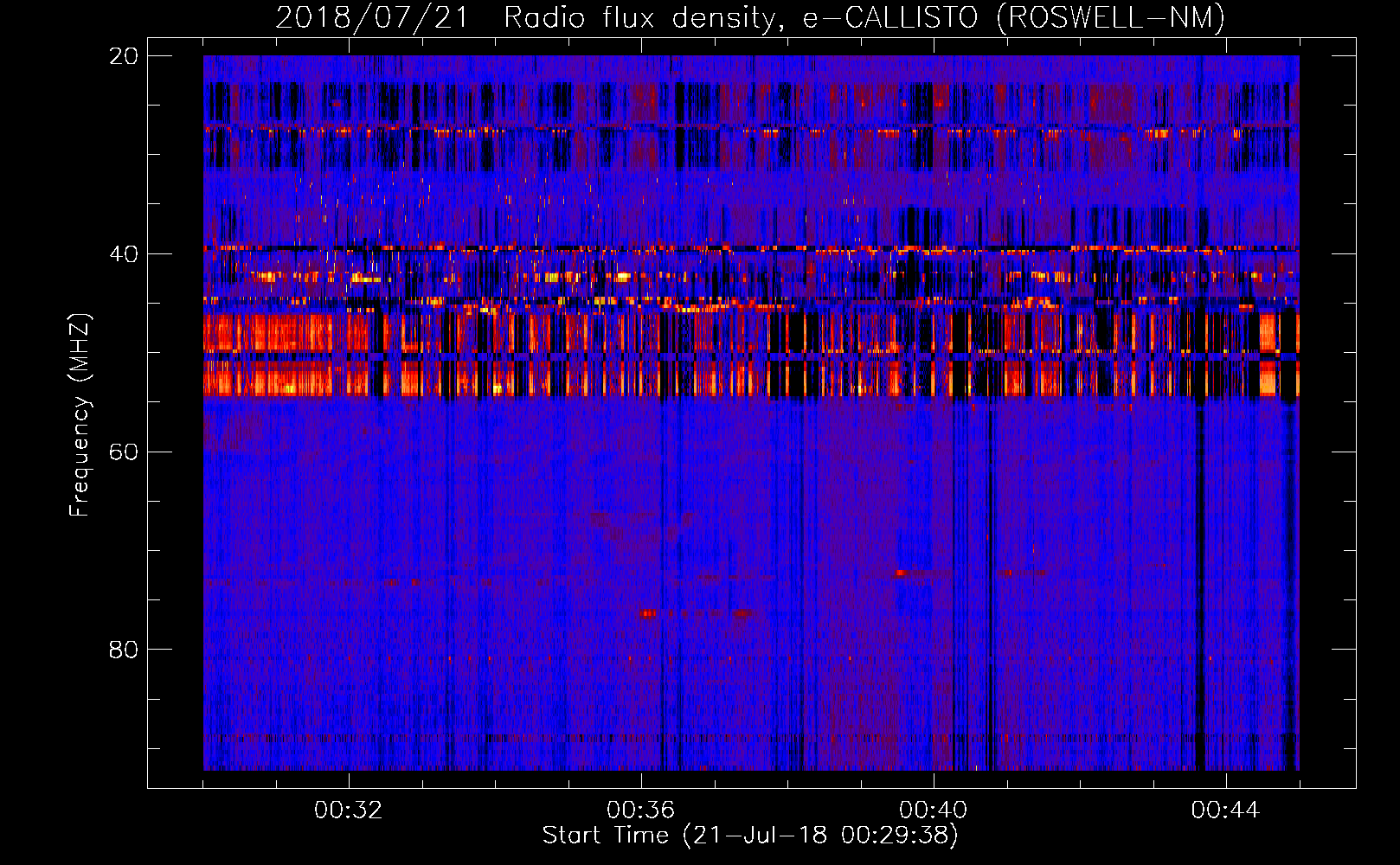Click the 00:44 time tick label
The image size is (1400, 865).
(1226, 810)
